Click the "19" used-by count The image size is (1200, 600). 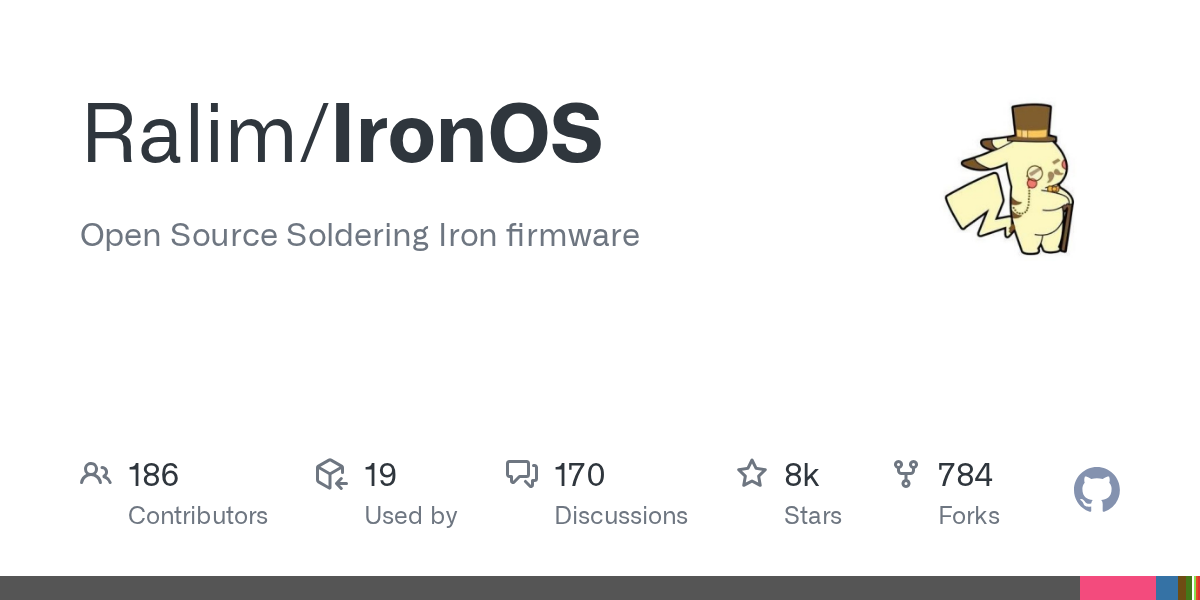click(380, 475)
